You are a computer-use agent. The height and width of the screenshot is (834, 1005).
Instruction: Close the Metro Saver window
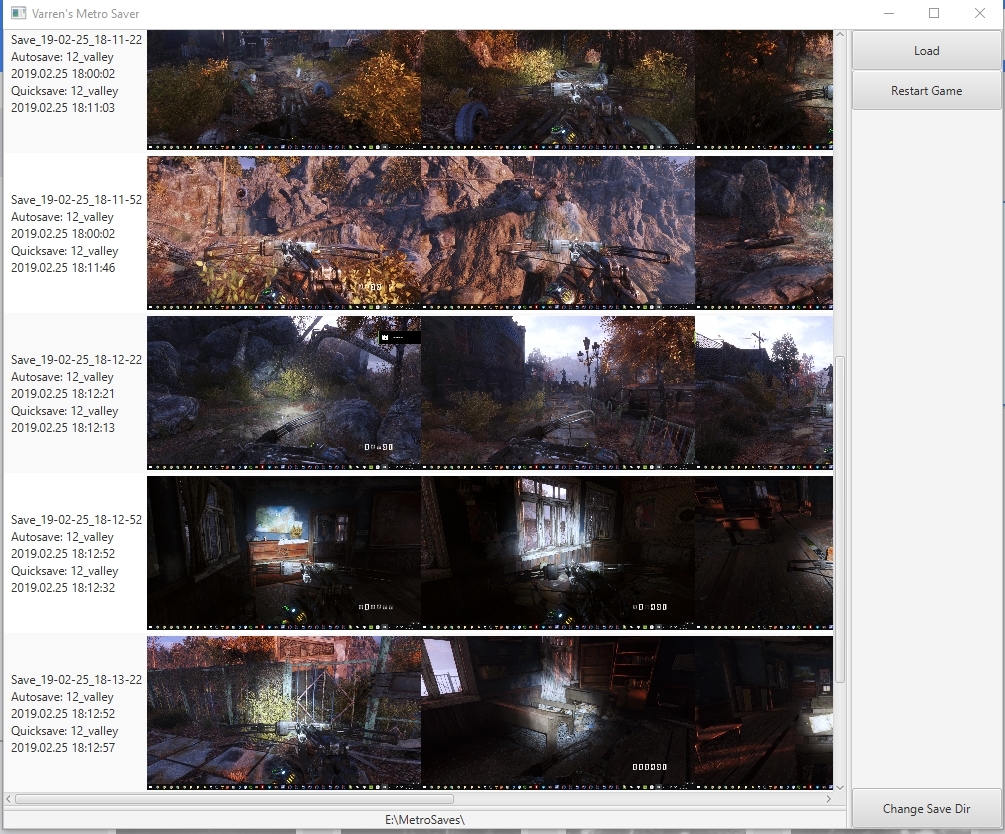pos(979,13)
